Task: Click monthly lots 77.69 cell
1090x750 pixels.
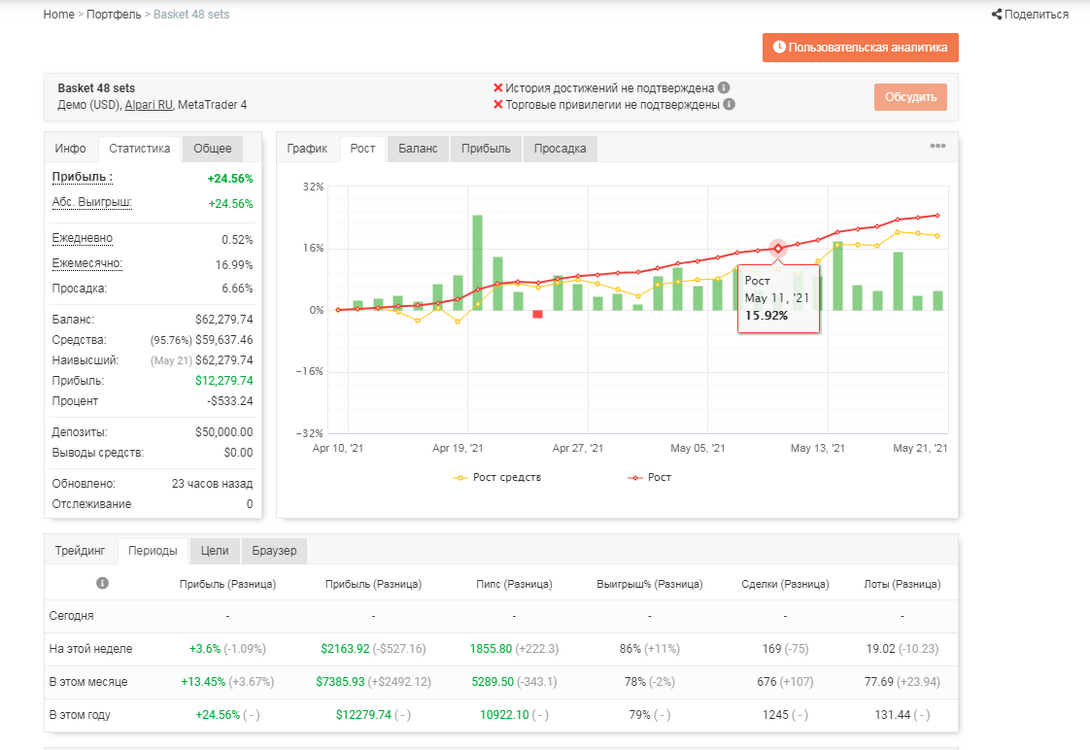Action: click(x=902, y=682)
